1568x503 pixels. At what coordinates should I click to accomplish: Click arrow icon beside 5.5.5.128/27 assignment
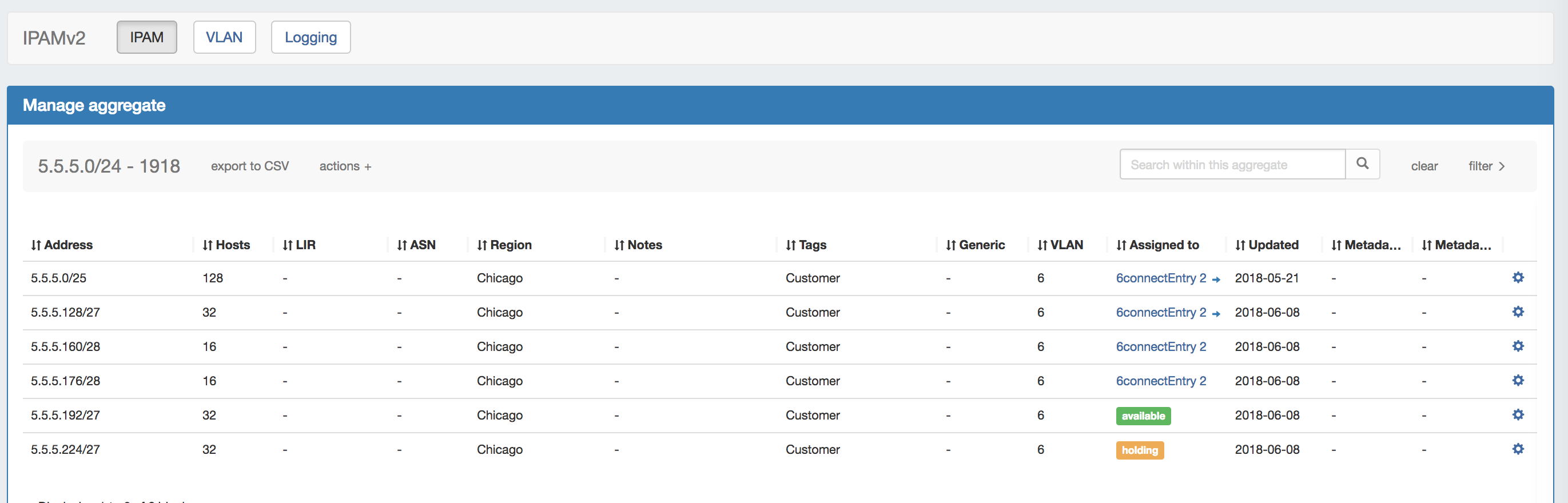tap(1216, 313)
